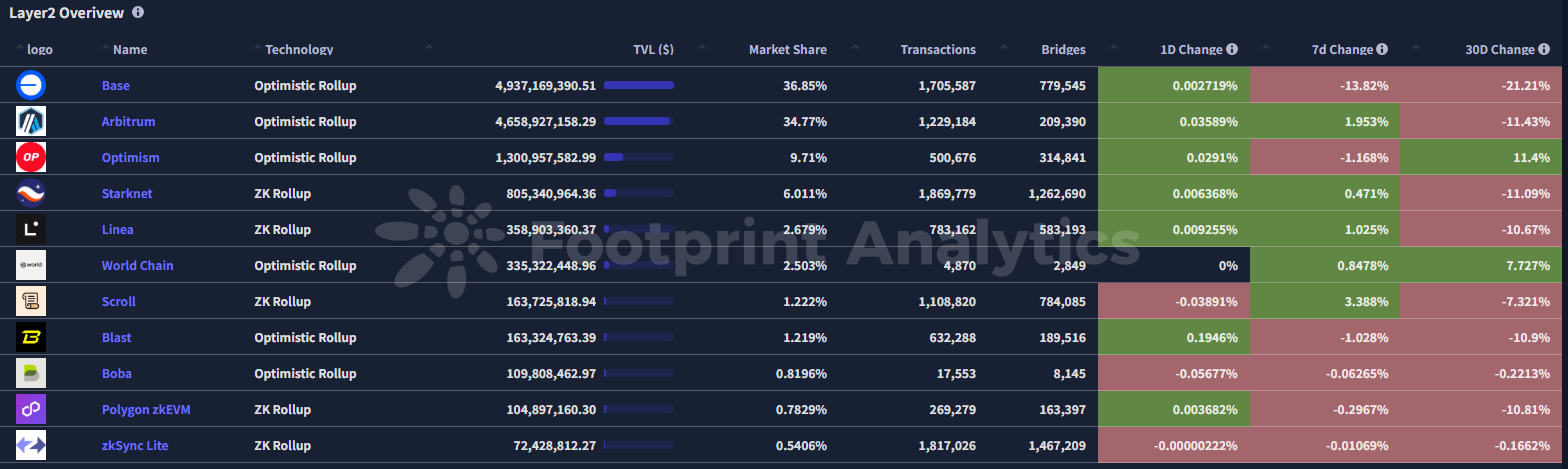Sort by Market Share column header
1568x469 pixels.
point(788,49)
